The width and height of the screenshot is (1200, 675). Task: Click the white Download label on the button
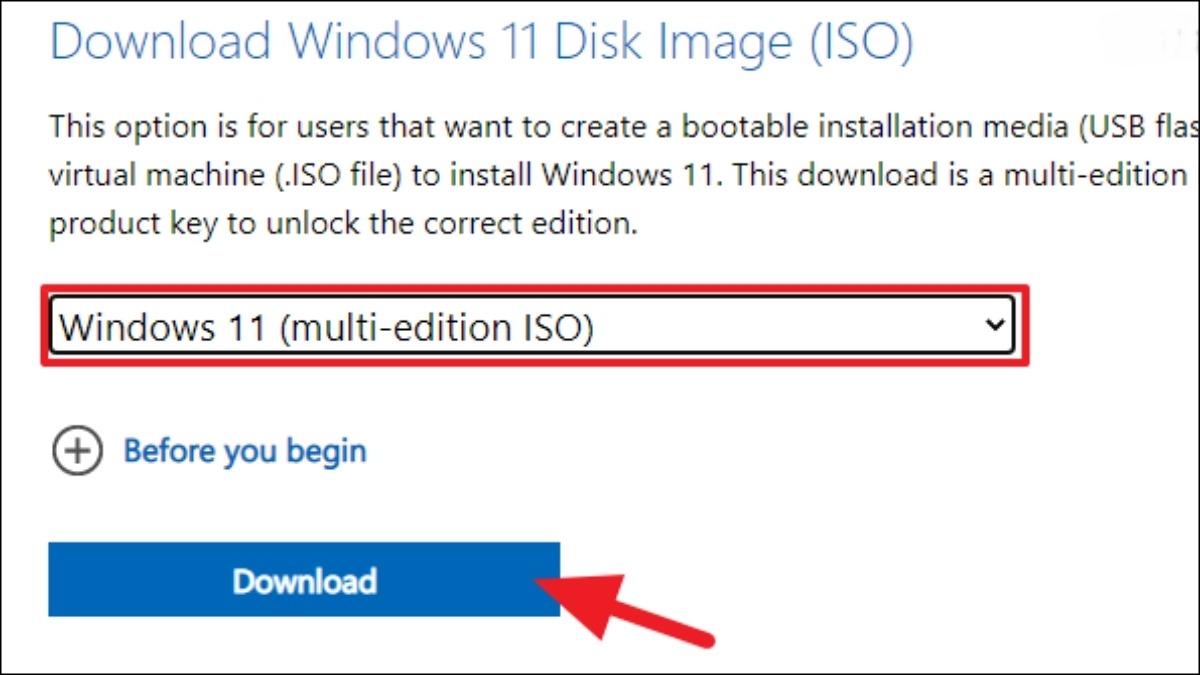(x=304, y=581)
